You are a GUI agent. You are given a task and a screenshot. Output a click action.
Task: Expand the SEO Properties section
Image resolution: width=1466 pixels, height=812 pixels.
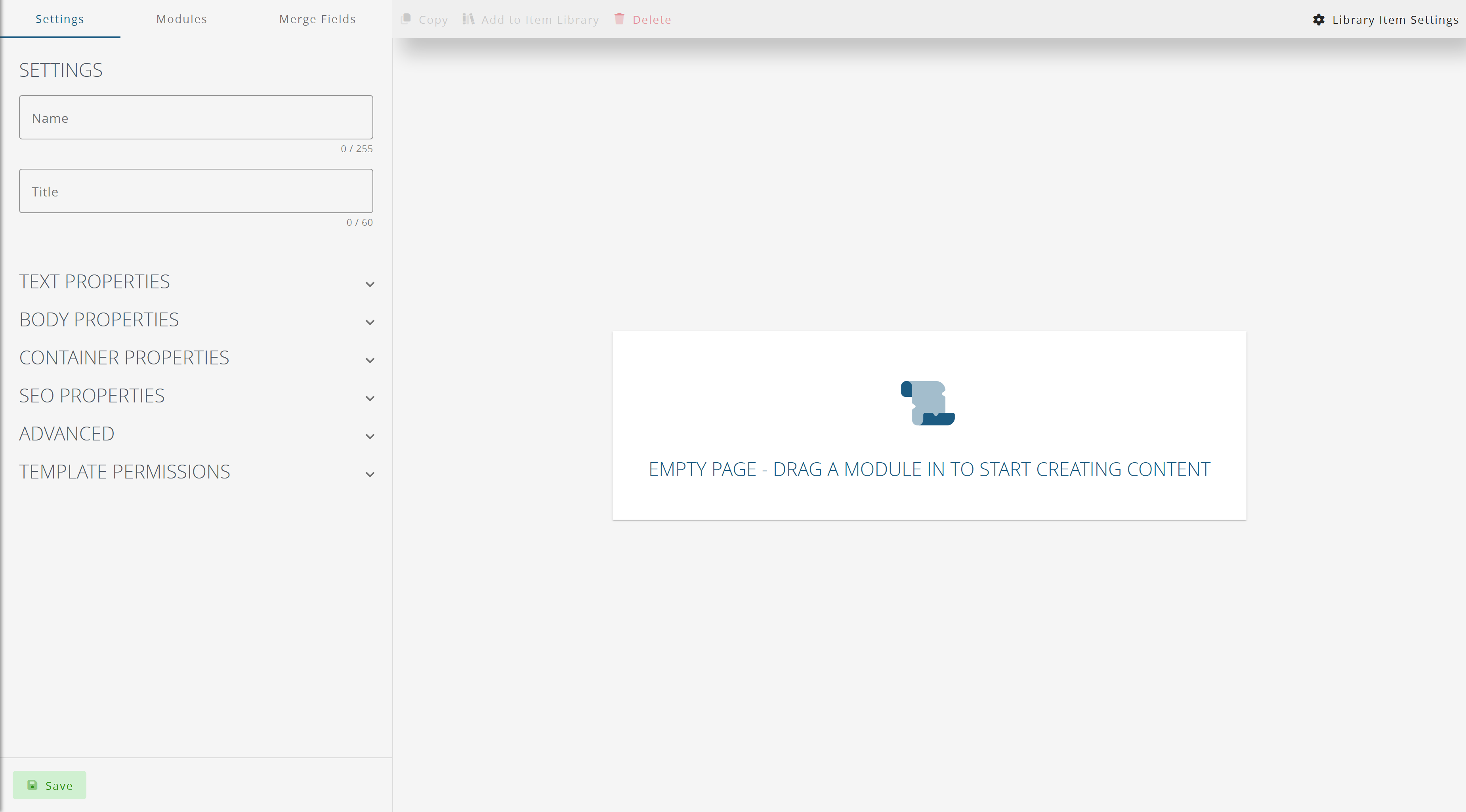[197, 396]
